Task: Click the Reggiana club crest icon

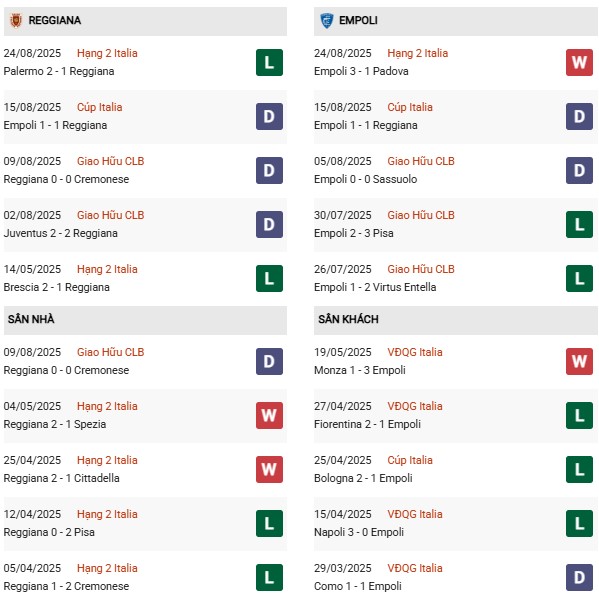Action: click(16, 21)
